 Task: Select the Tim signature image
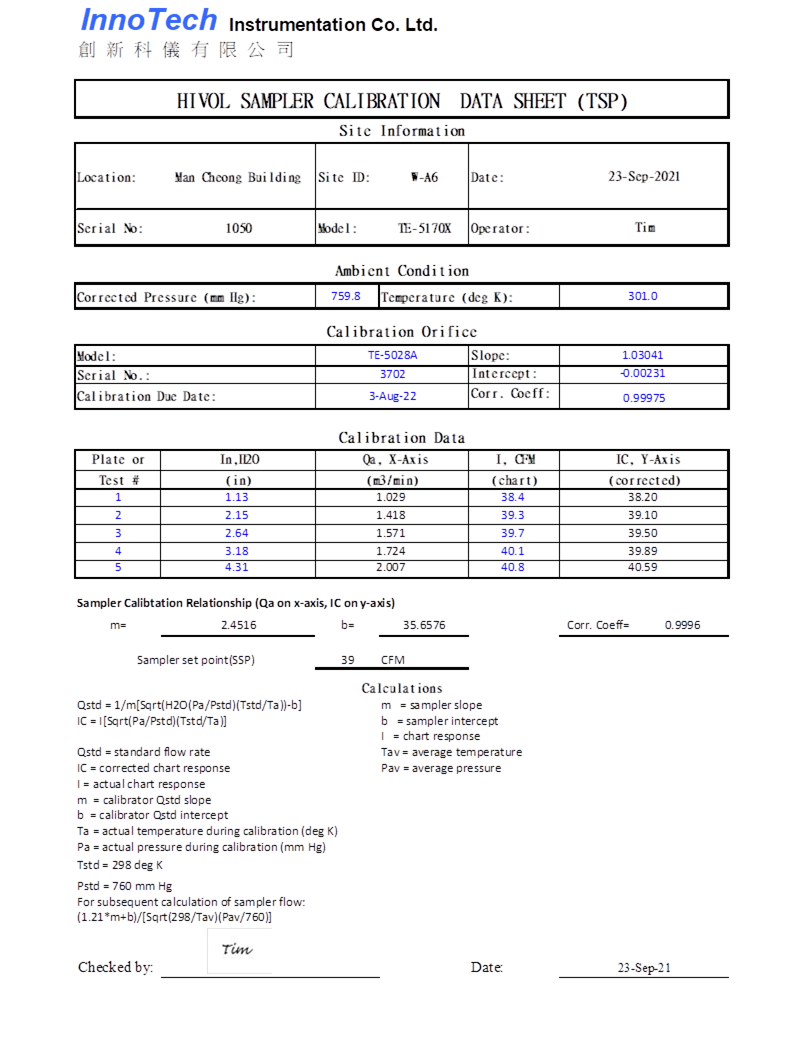(239, 950)
